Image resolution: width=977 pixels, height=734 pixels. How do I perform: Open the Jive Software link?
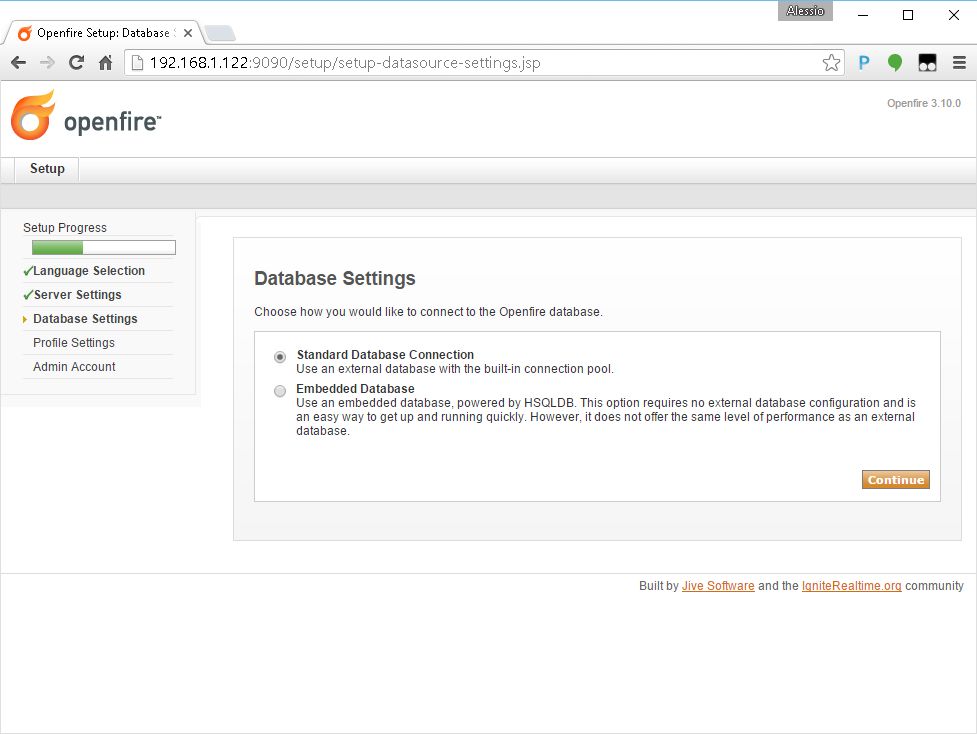pyautogui.click(x=718, y=586)
